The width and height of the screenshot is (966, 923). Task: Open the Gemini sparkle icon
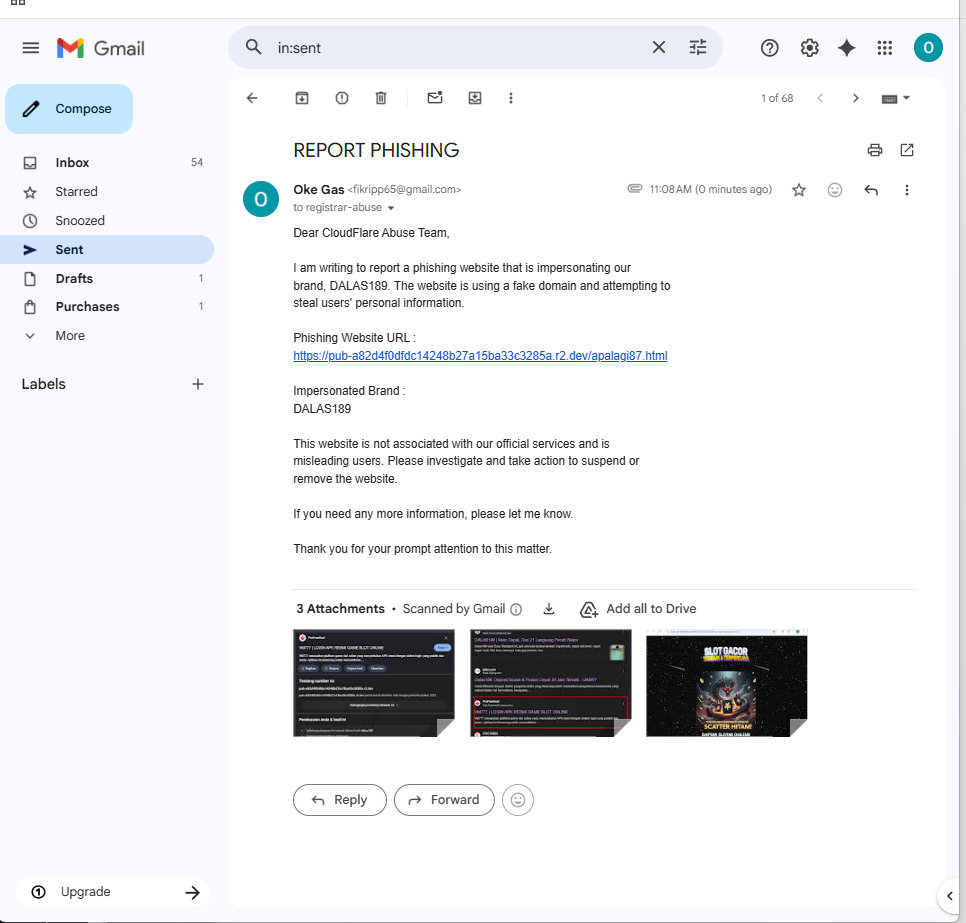(846, 48)
